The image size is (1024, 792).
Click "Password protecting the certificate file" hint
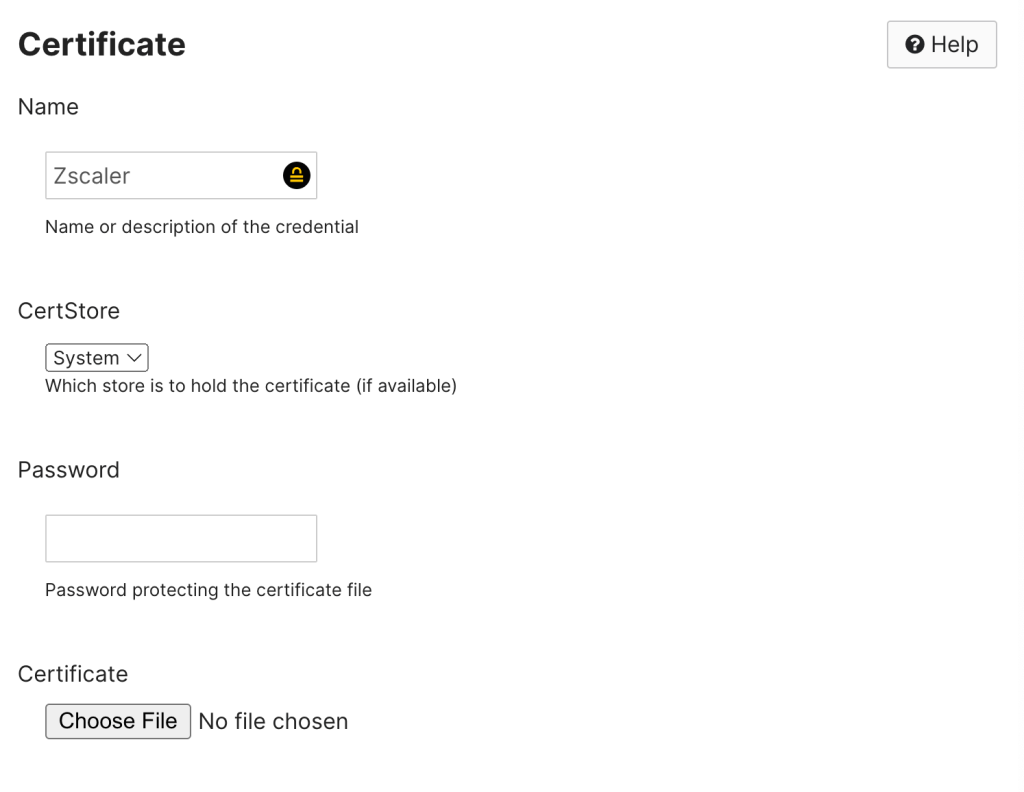208,590
